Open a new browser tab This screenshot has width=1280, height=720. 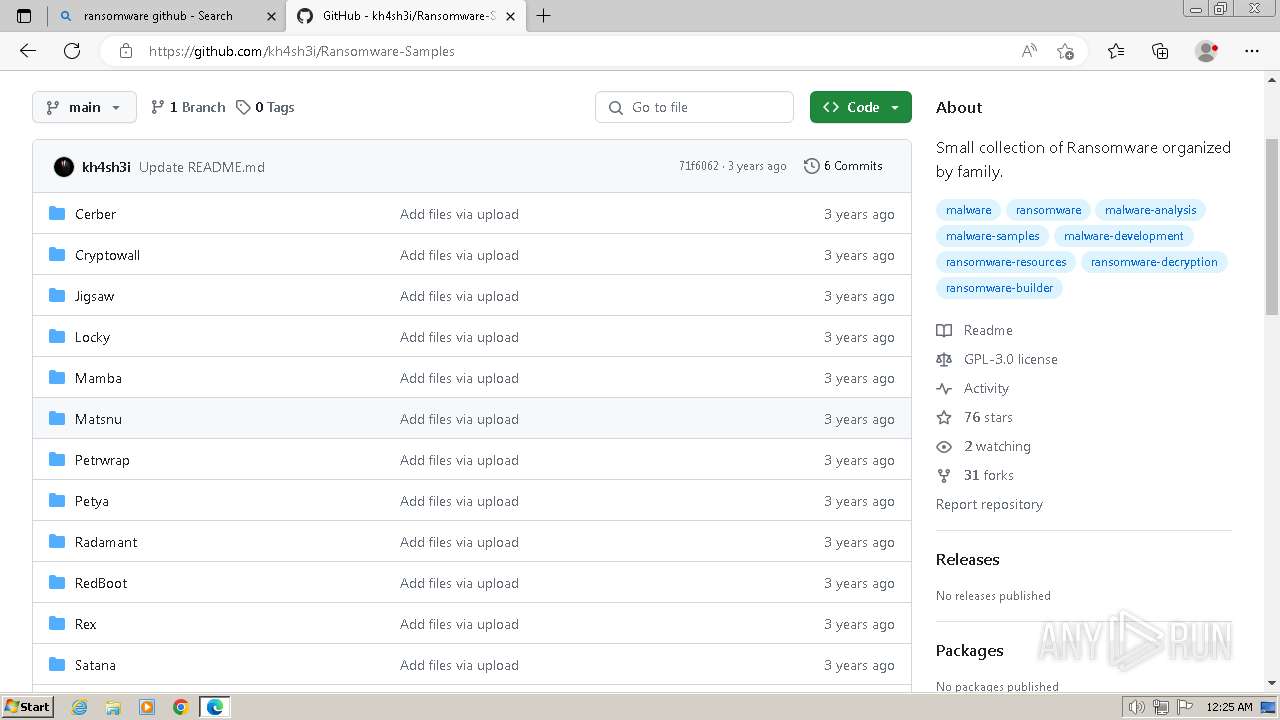point(544,16)
